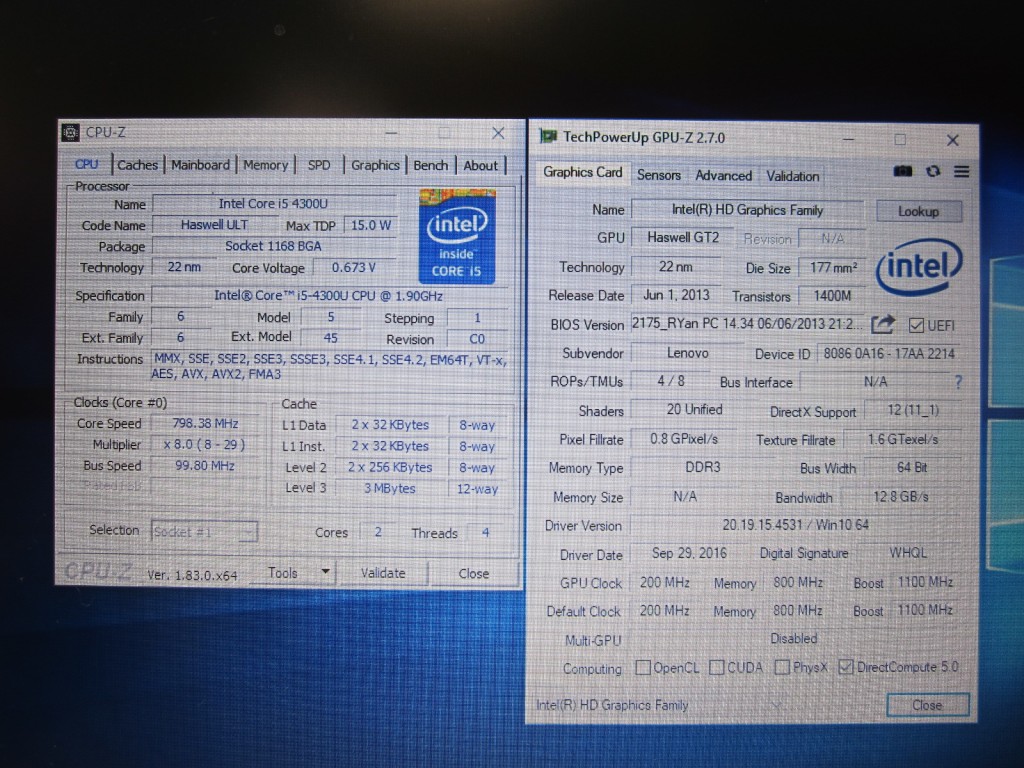Screen dimensions: 1024x768
Task: Open the GPU-Z hamburger menu icon
Action: coord(961,172)
